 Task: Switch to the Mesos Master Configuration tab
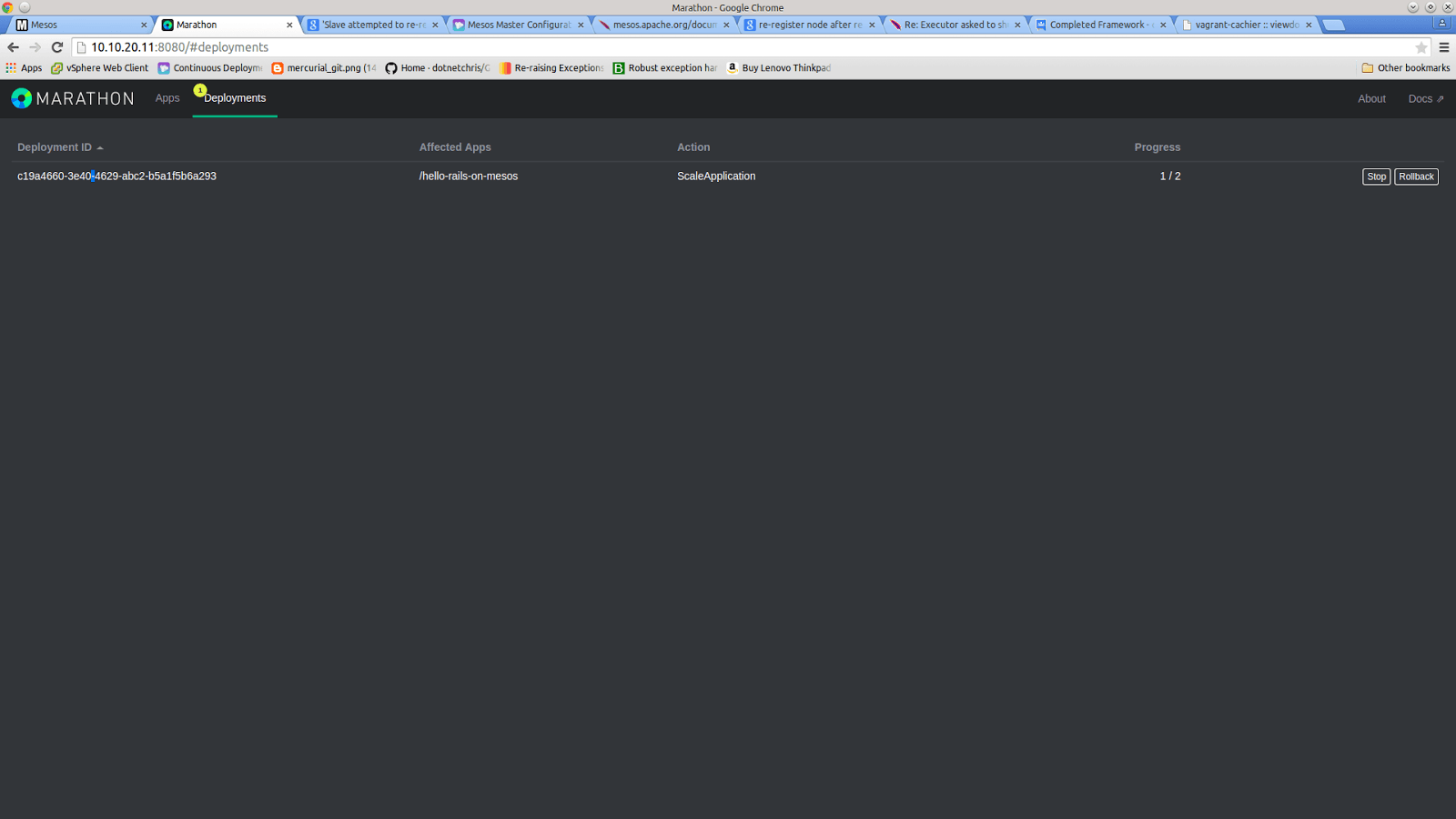(x=519, y=25)
